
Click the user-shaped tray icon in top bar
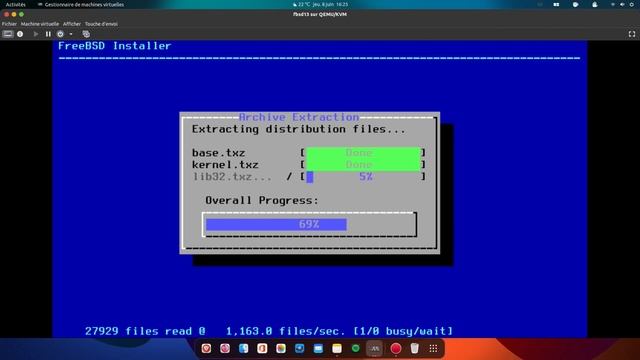[x=595, y=4]
